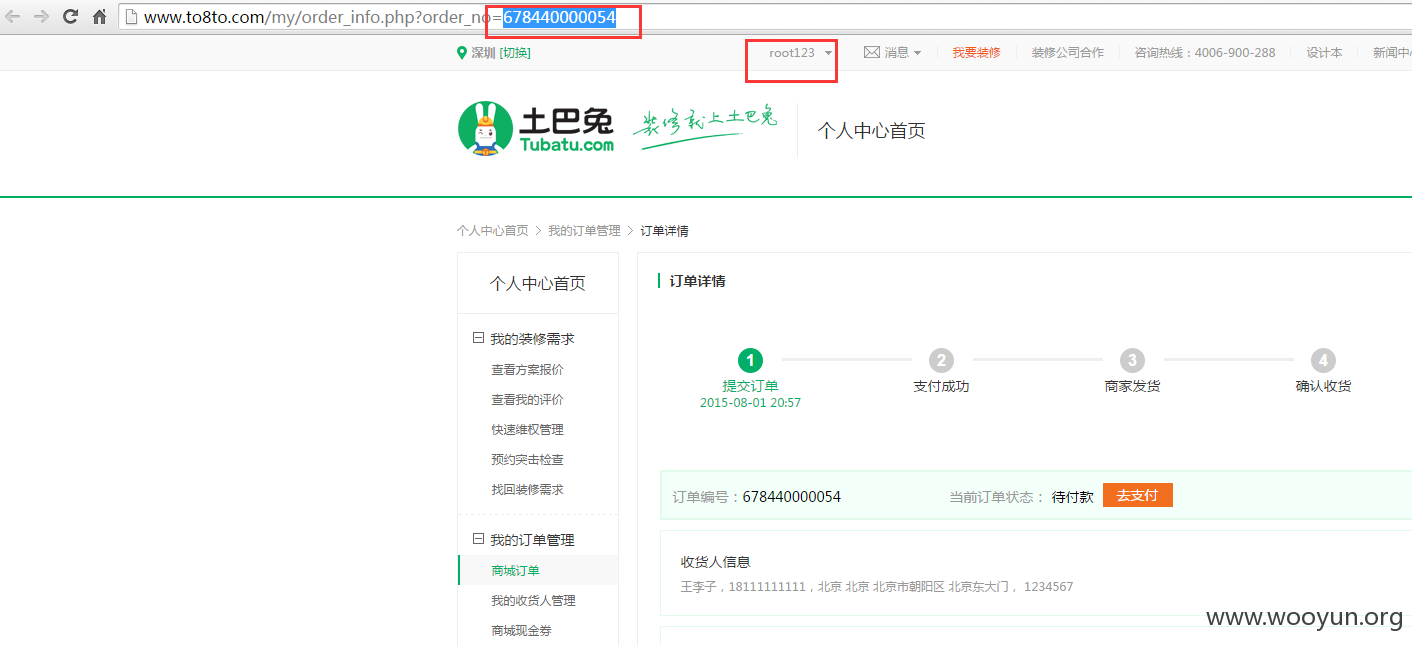Click order number 678440000054 text
1412x646 pixels.
point(792,497)
